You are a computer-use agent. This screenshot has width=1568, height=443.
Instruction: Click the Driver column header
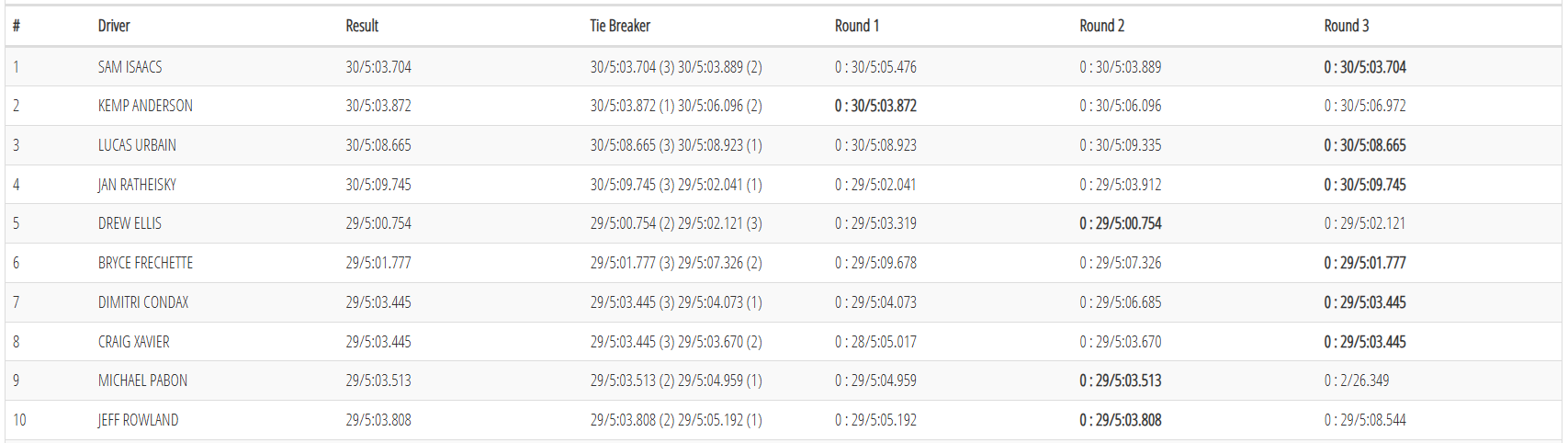tap(114, 26)
